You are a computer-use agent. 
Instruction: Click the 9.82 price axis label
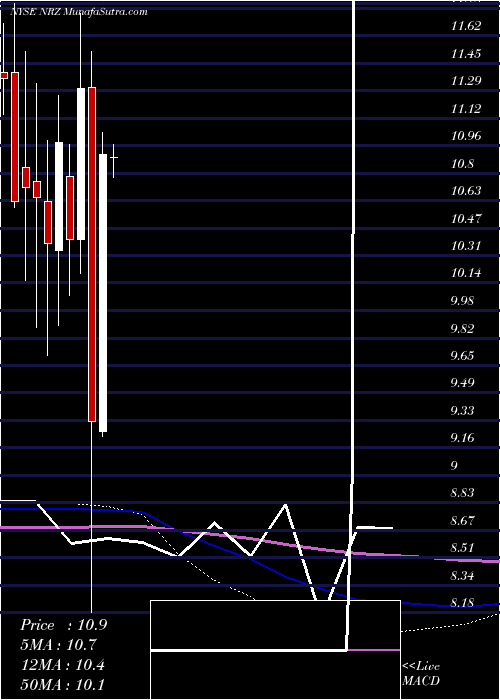(462, 329)
